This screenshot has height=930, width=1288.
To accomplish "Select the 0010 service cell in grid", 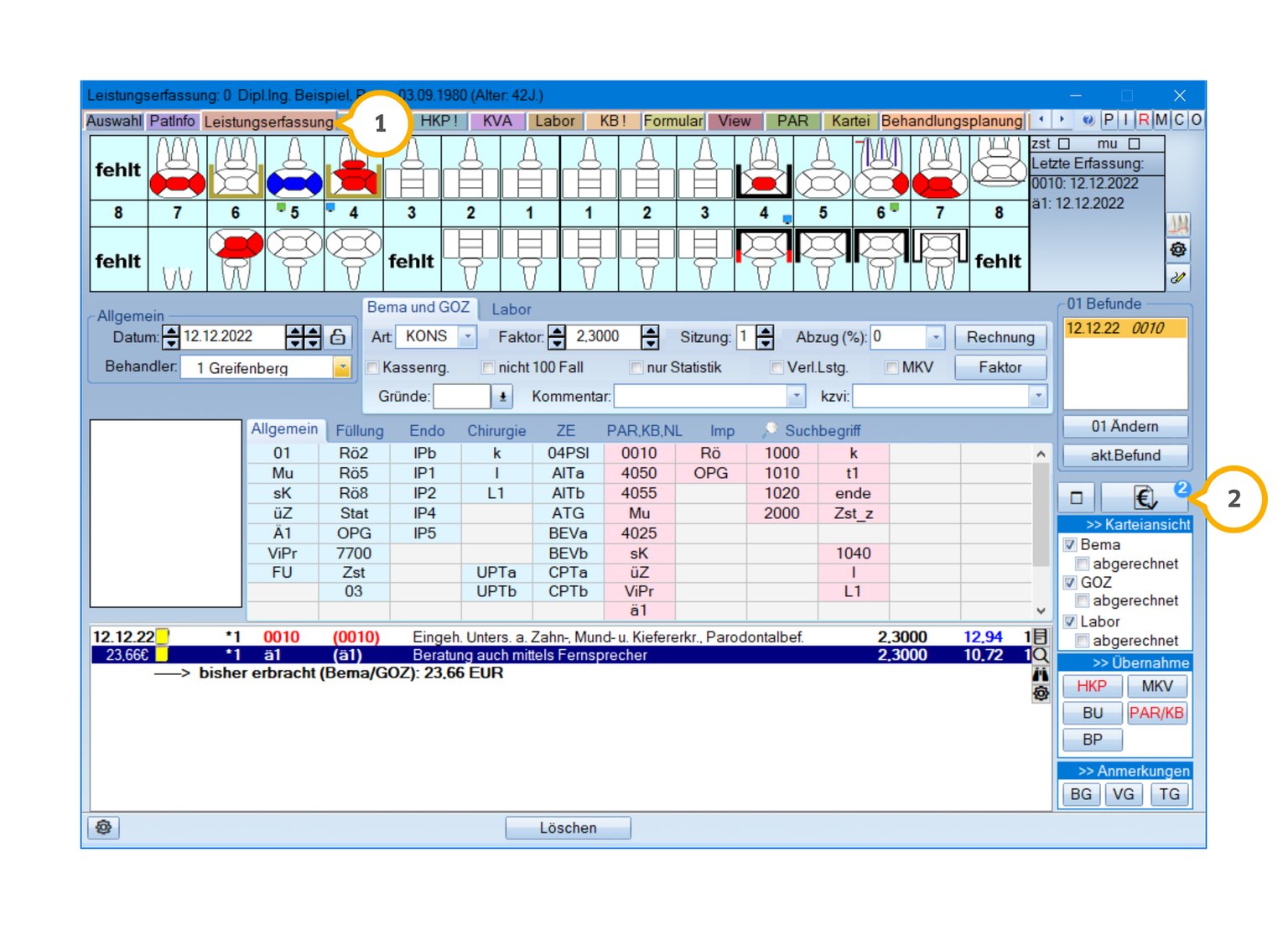I will (x=638, y=453).
